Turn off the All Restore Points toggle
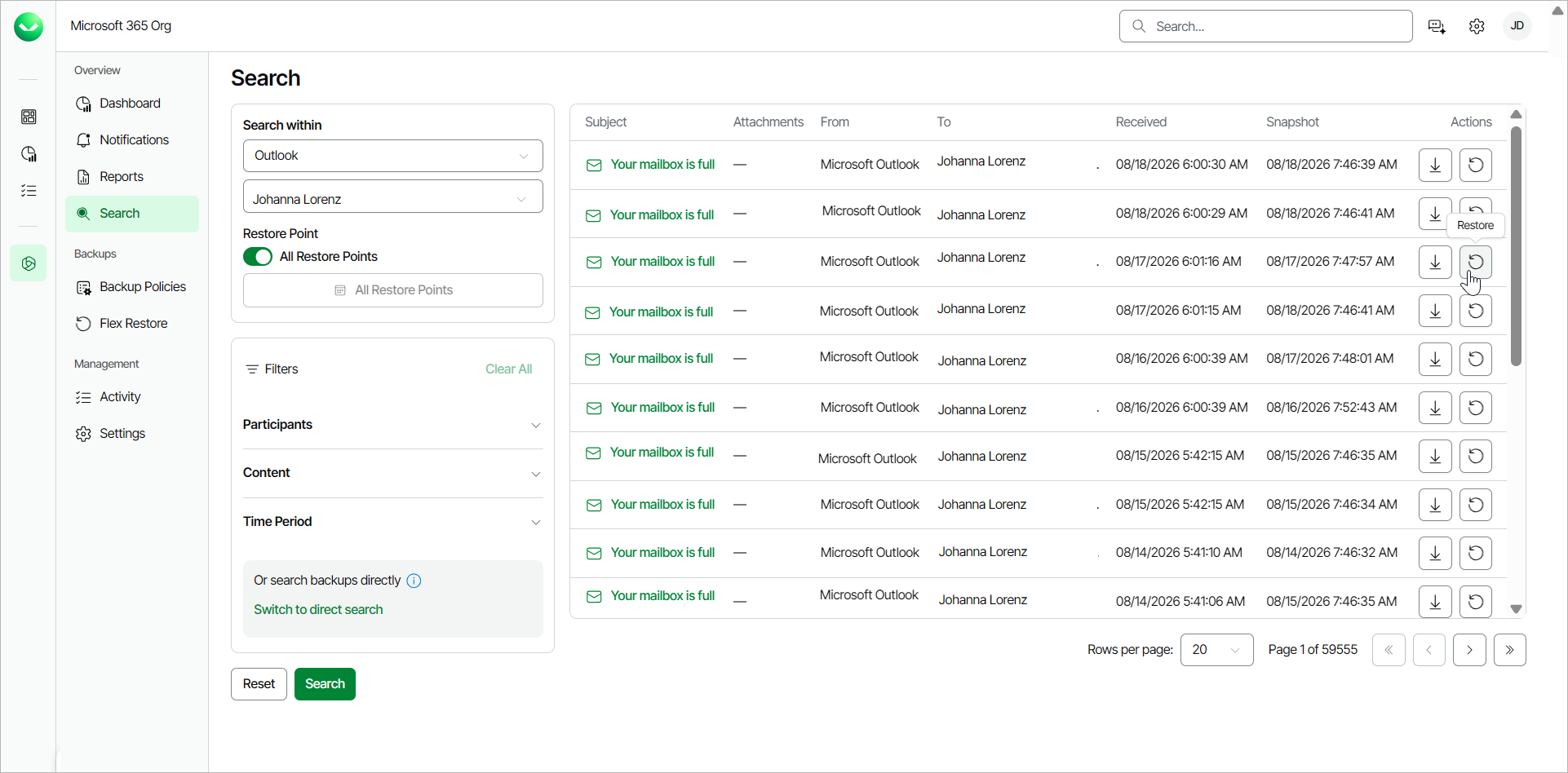 (x=258, y=257)
